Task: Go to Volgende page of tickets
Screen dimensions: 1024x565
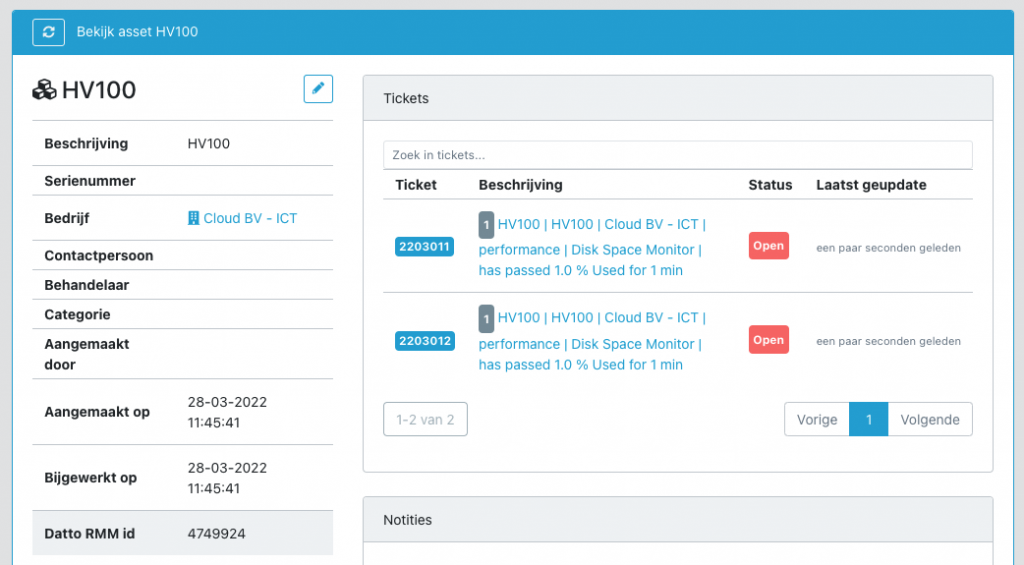Action: pos(930,419)
